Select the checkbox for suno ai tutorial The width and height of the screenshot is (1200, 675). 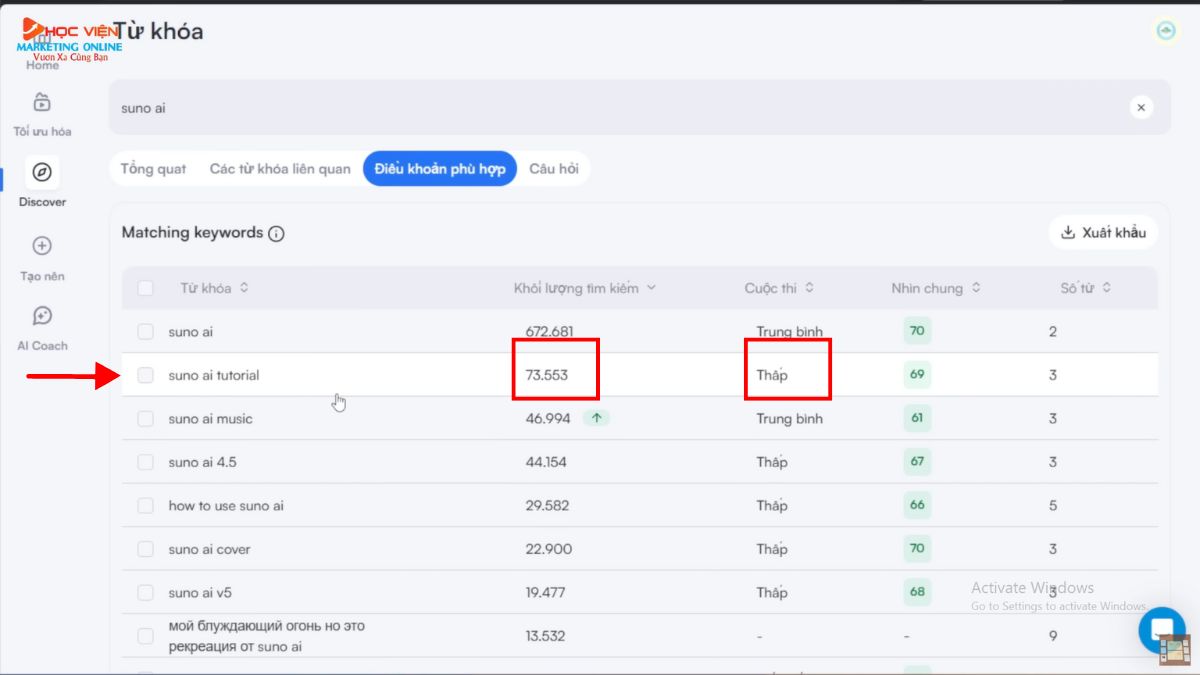[146, 375]
